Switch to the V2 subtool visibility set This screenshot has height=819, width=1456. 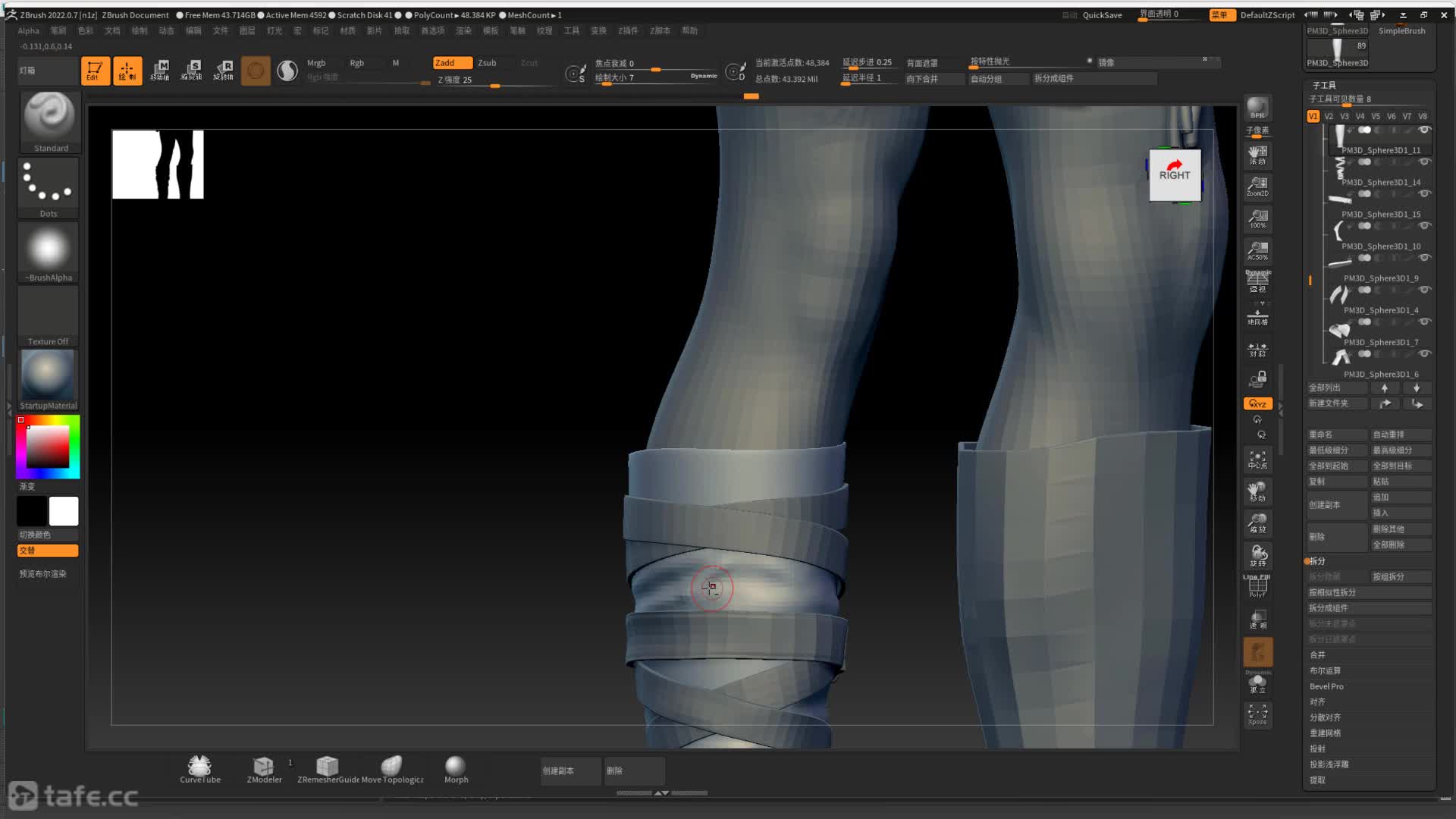(x=1329, y=116)
